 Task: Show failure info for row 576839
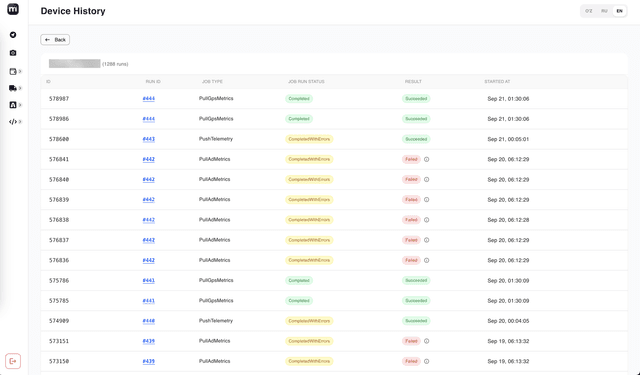[427, 200]
